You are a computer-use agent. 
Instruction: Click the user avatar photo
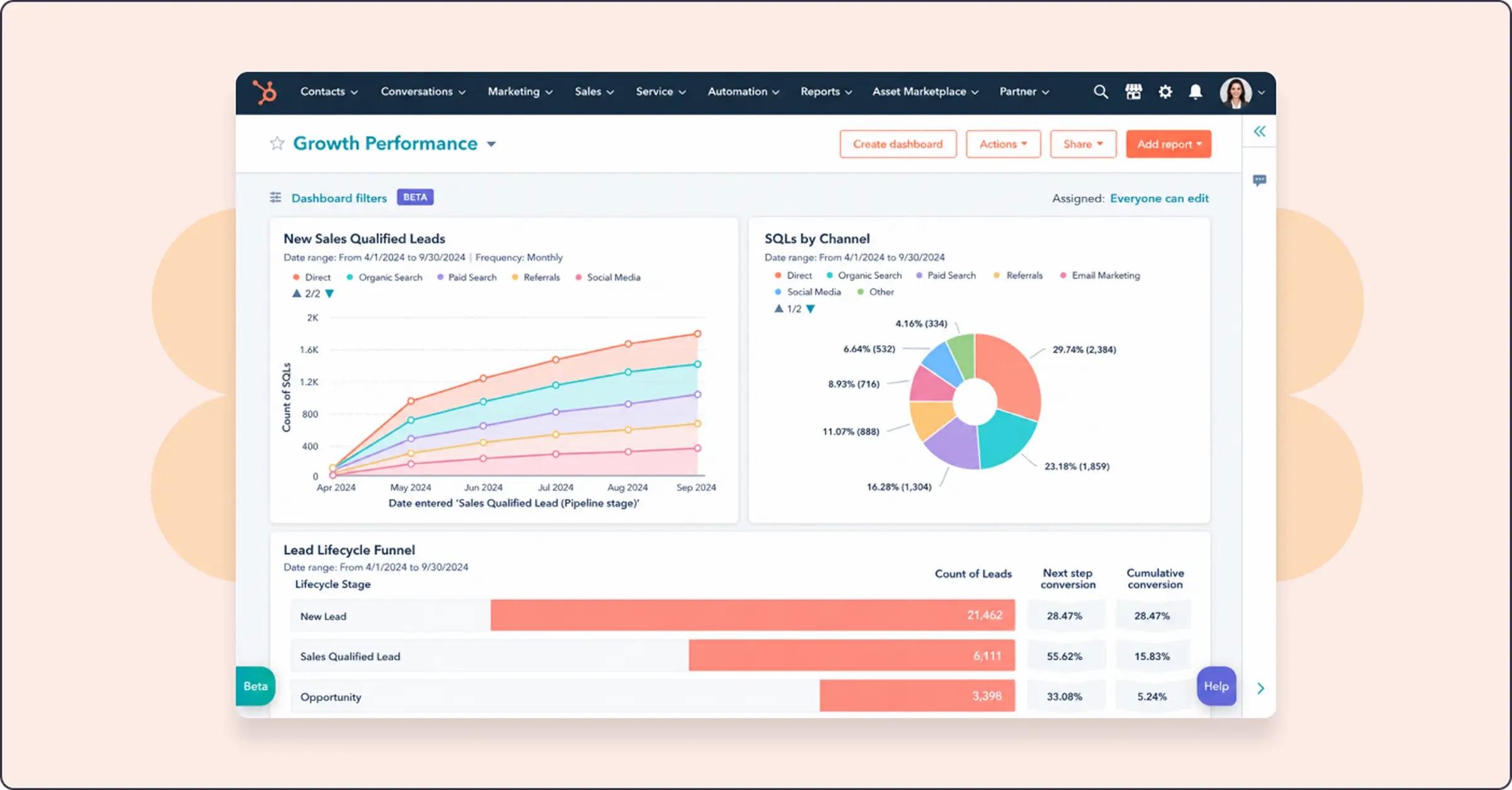[x=1235, y=93]
